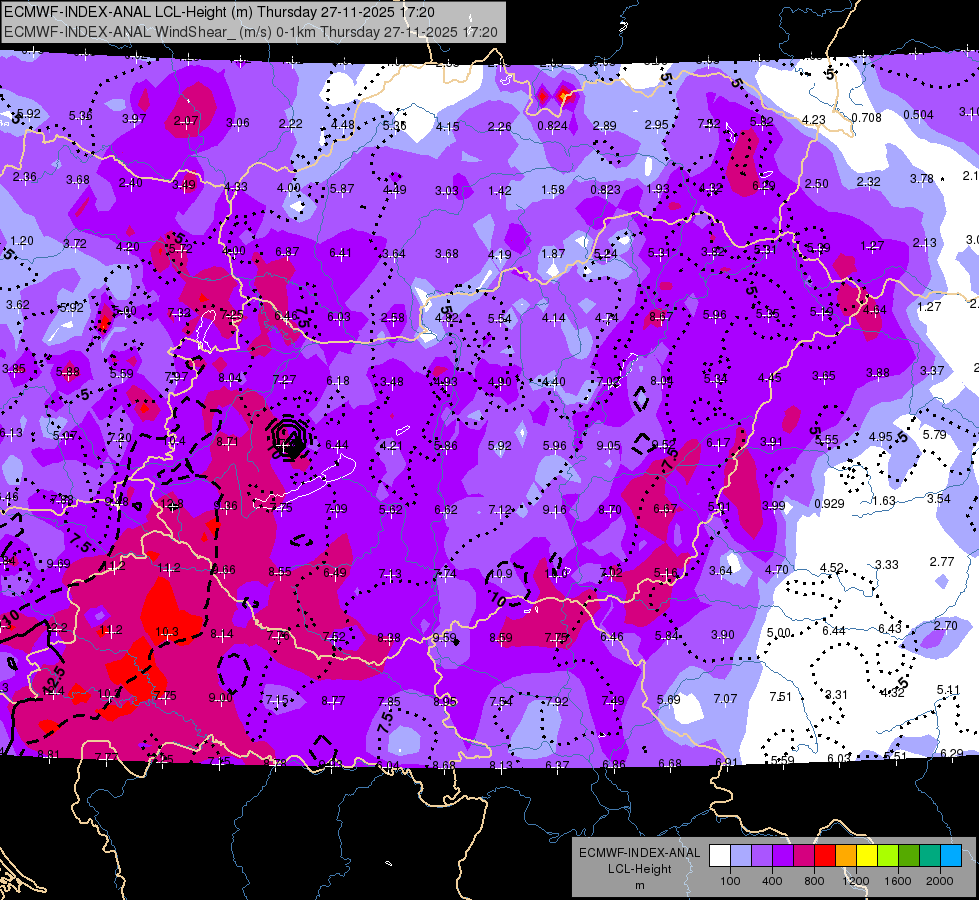Viewport: 979px width, 900px height.
Task: Click the wind shear value "8.77"
Action: [x=333, y=701]
